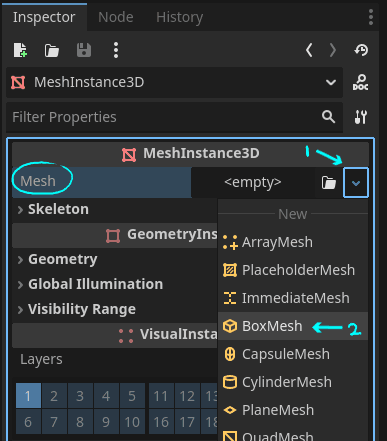Select PlaneMesh from the dropdown
This screenshot has width=387, height=441.
pos(293,410)
